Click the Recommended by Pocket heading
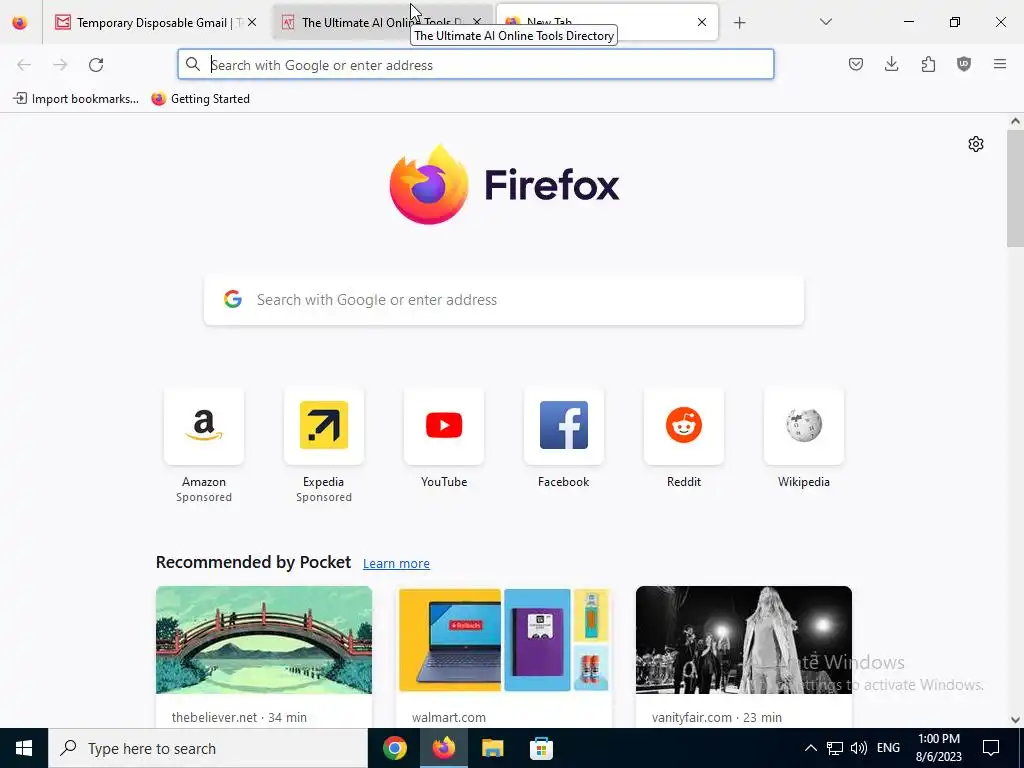Viewport: 1024px width, 768px height. 253,562
